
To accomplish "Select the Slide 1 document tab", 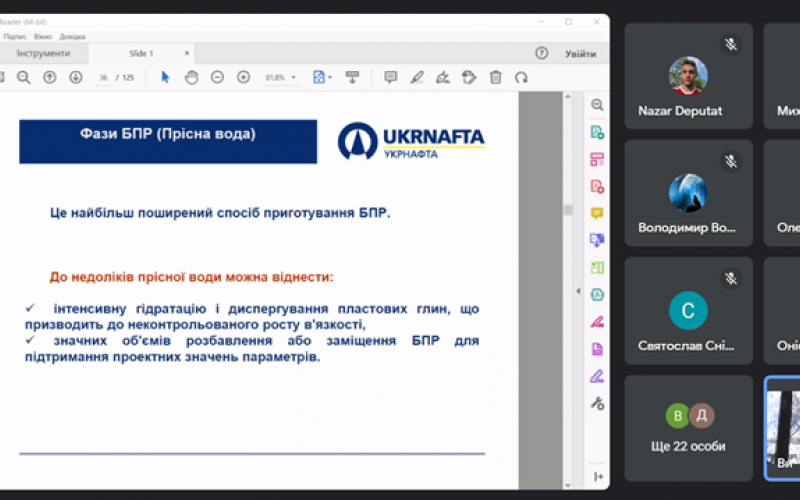I will click(141, 53).
